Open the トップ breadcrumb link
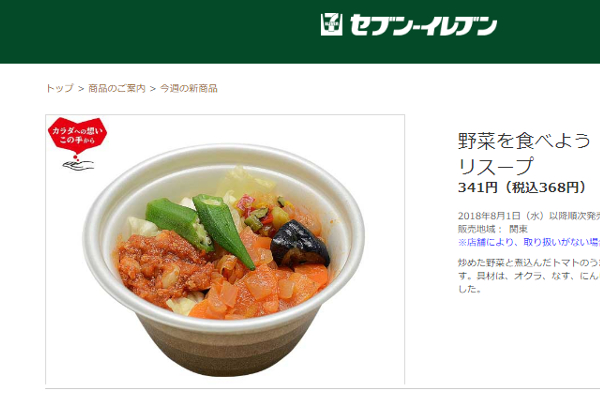Image resolution: width=600 pixels, height=400 pixels. tap(59, 88)
